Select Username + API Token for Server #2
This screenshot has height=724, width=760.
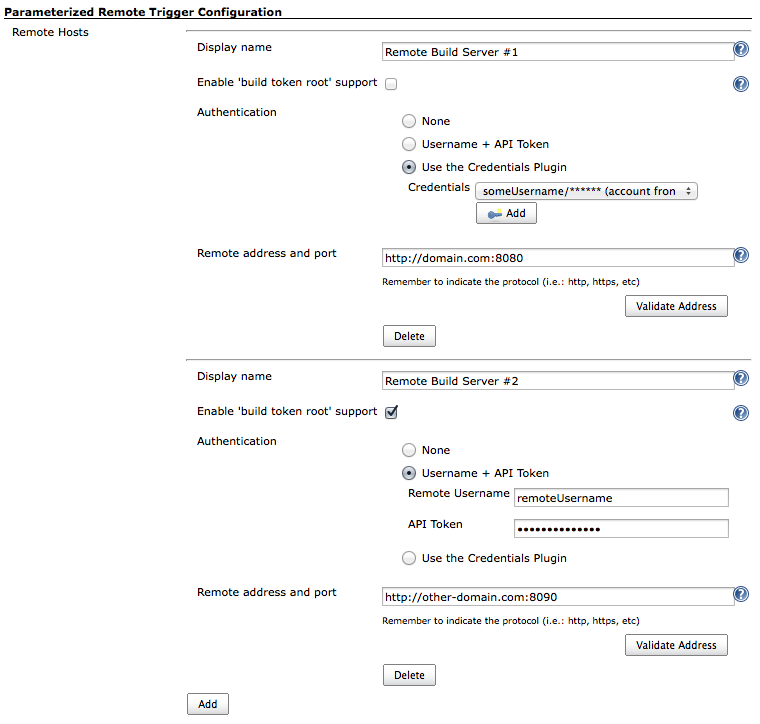[409, 473]
